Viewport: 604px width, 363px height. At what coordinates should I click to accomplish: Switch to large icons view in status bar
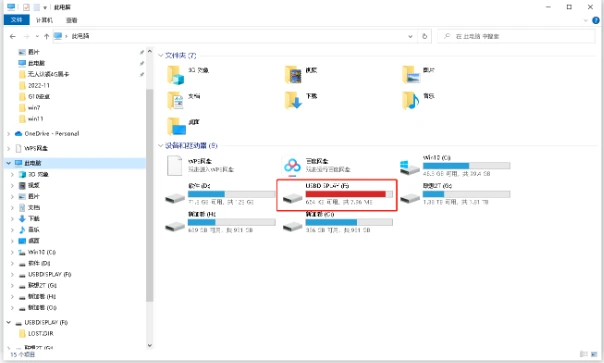(x=594, y=354)
